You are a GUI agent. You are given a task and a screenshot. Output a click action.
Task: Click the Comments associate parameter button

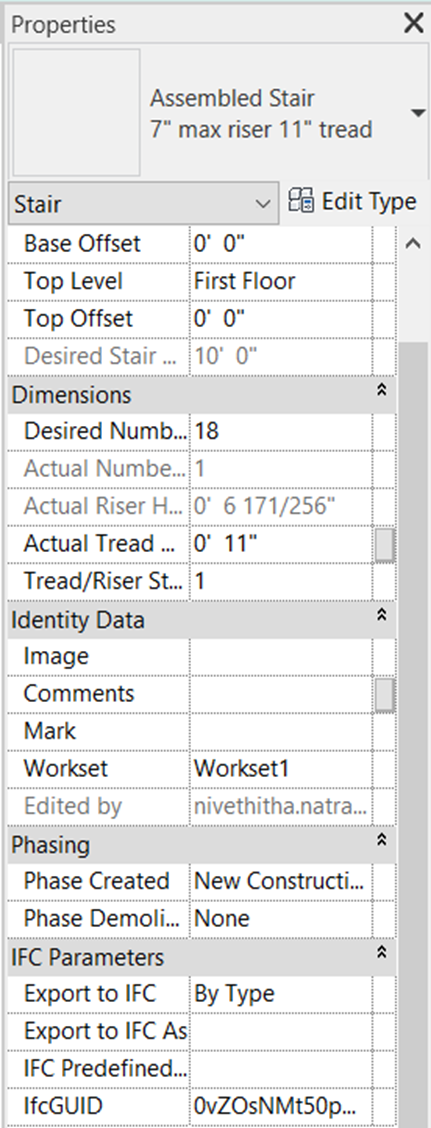(385, 694)
